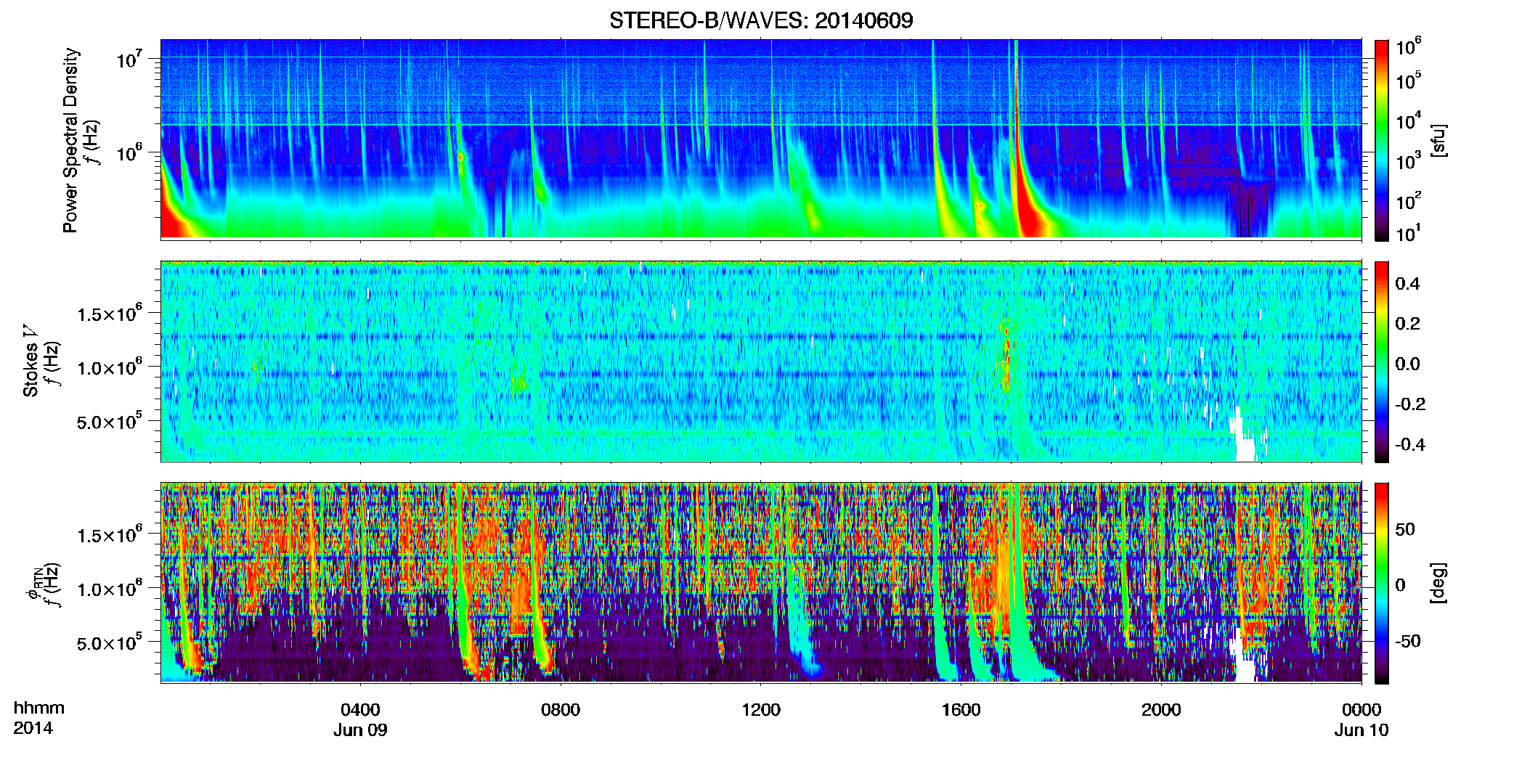Click the 1.5×10^6 tick of Stokes V panel
The width and height of the screenshot is (1522, 784).
(x=110, y=313)
